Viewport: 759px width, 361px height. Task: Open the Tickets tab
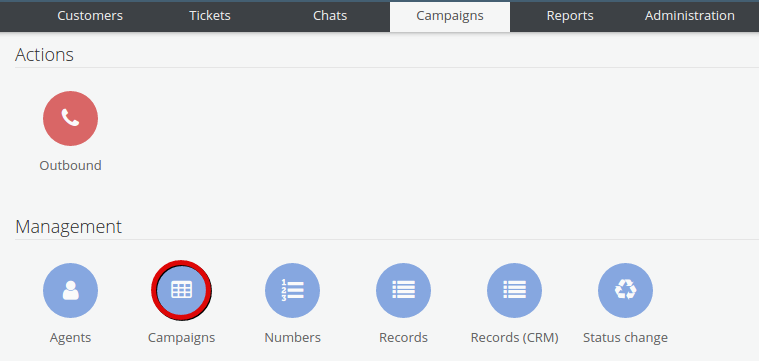click(210, 16)
